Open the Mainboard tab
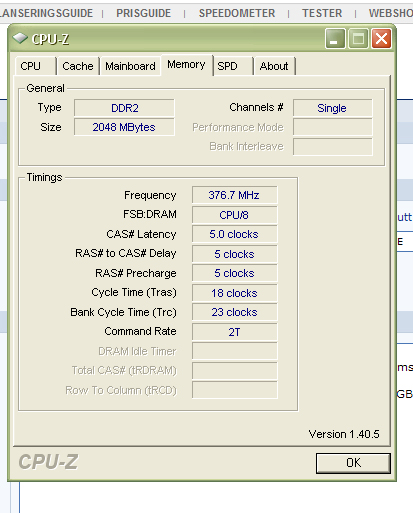Screen dimensions: 413x513 click(130, 66)
